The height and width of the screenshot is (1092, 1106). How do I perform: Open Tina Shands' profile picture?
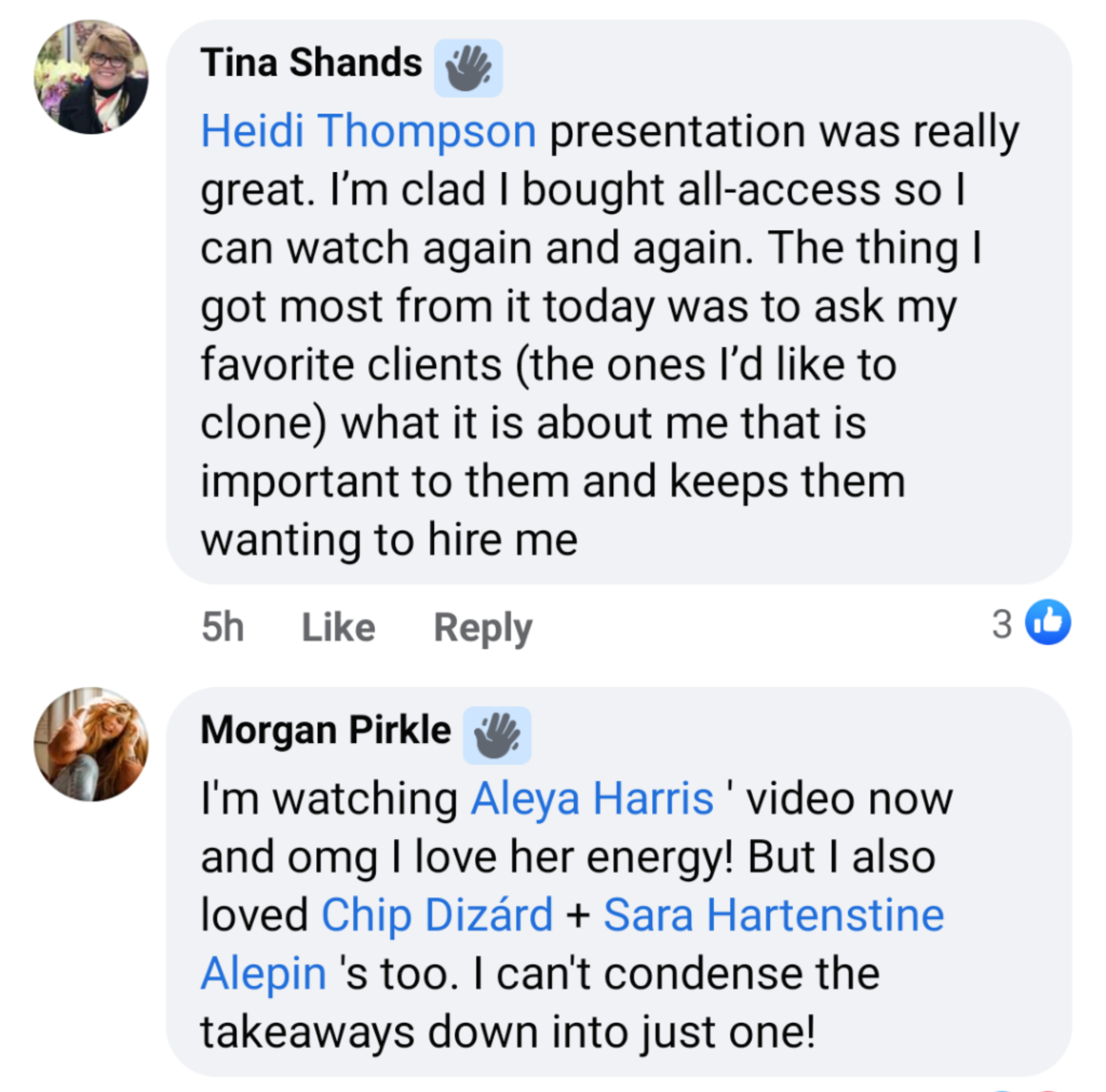point(91,77)
